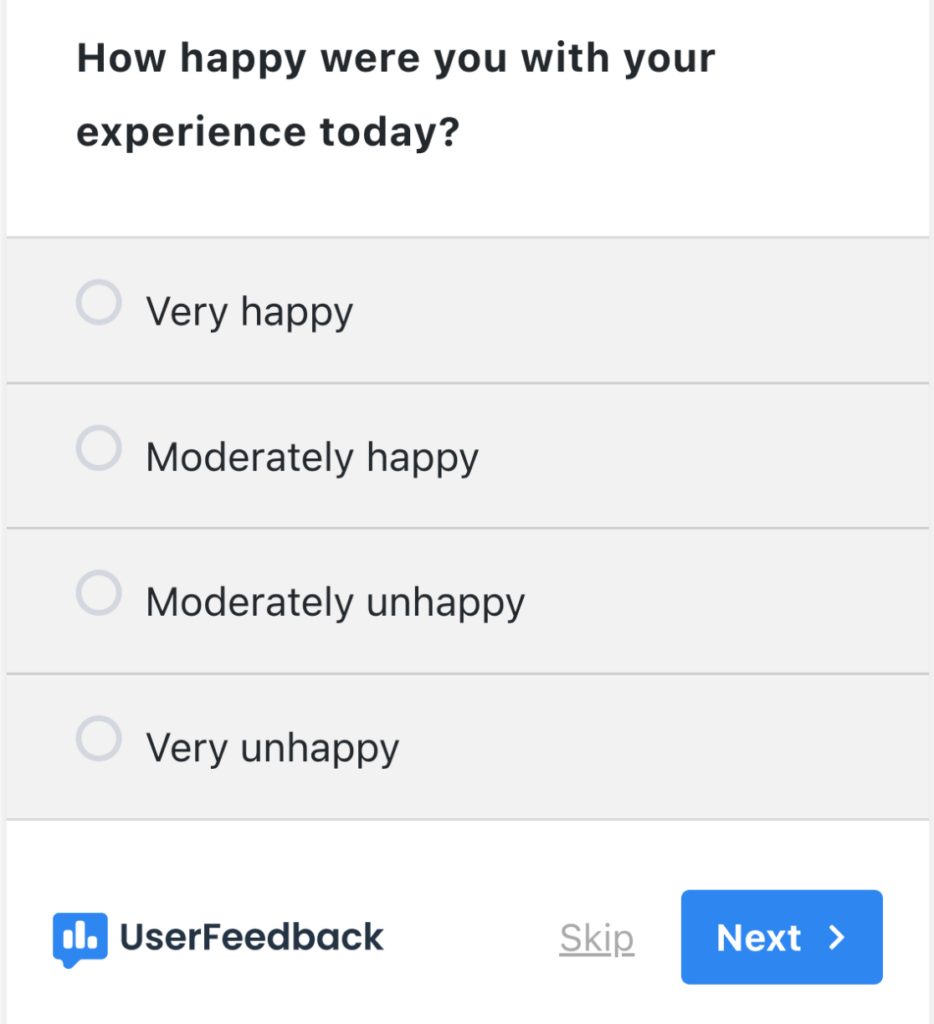
Task: Select the 'Very unhappy' radio button
Action: (98, 738)
